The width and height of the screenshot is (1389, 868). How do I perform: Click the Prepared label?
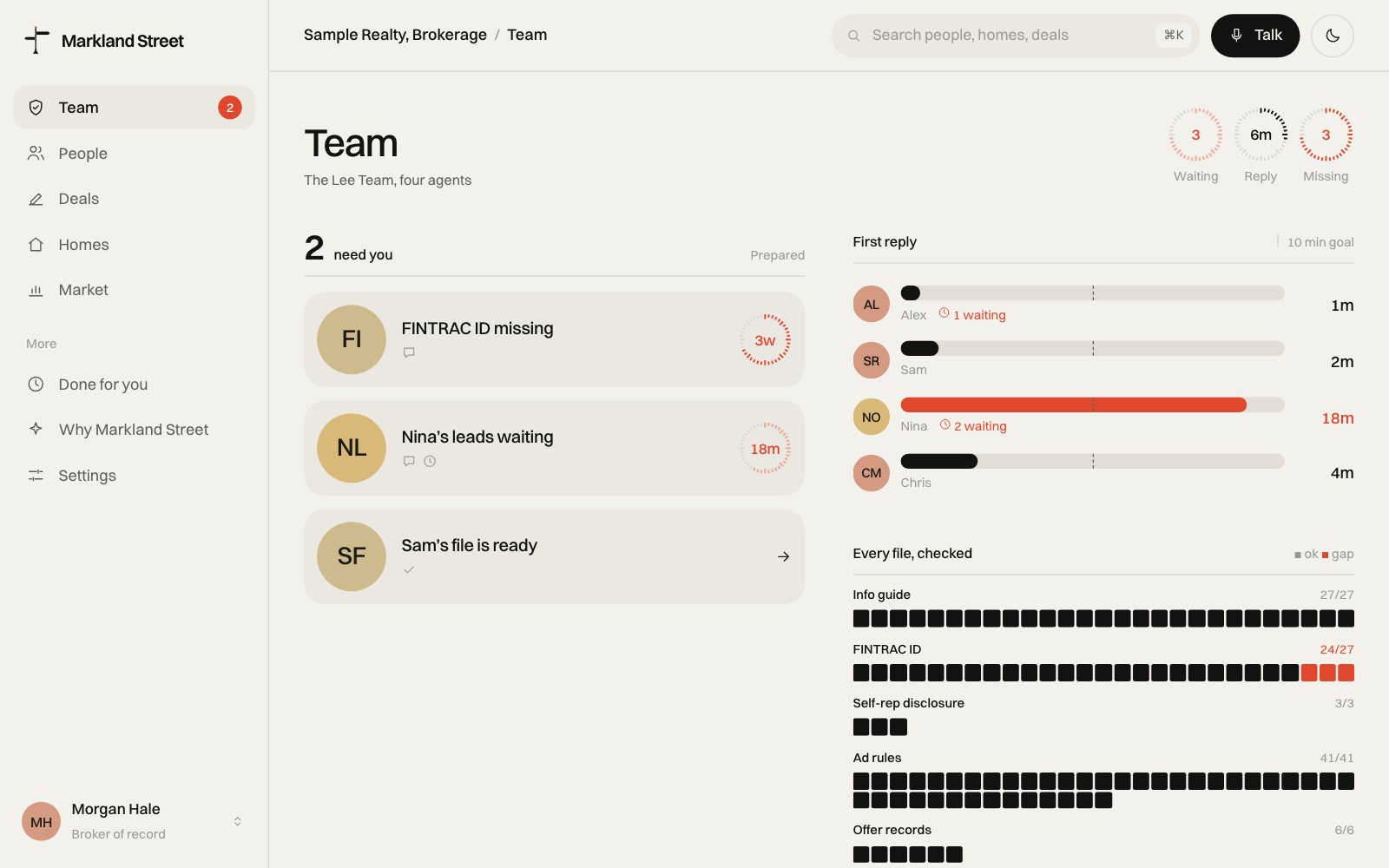click(777, 255)
